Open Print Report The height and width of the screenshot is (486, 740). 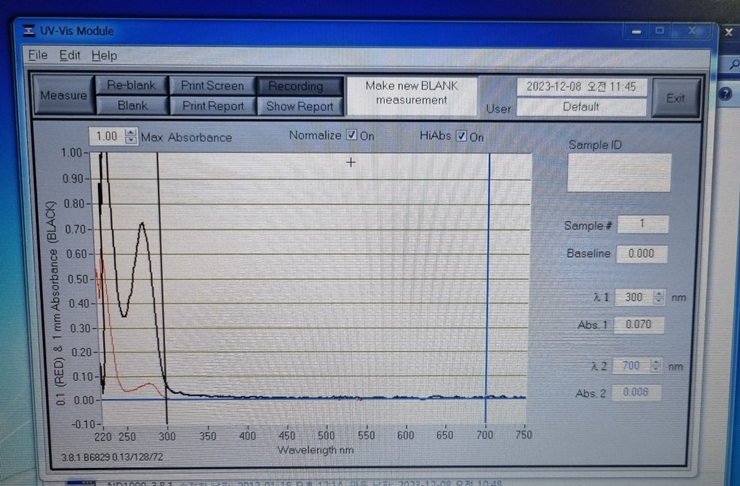[x=212, y=105]
